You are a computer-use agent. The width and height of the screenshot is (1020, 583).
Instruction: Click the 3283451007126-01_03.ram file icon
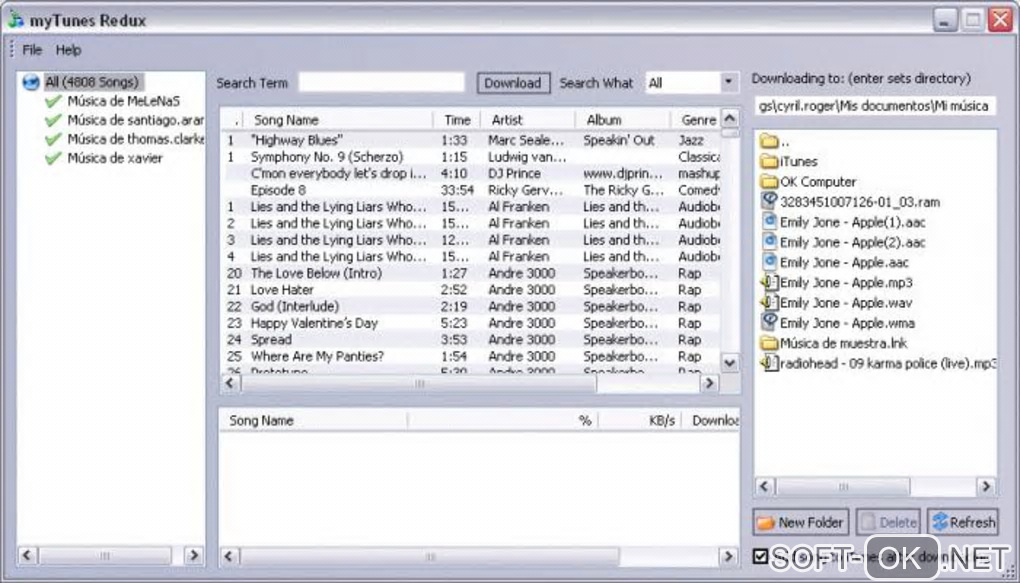pyautogui.click(x=770, y=201)
